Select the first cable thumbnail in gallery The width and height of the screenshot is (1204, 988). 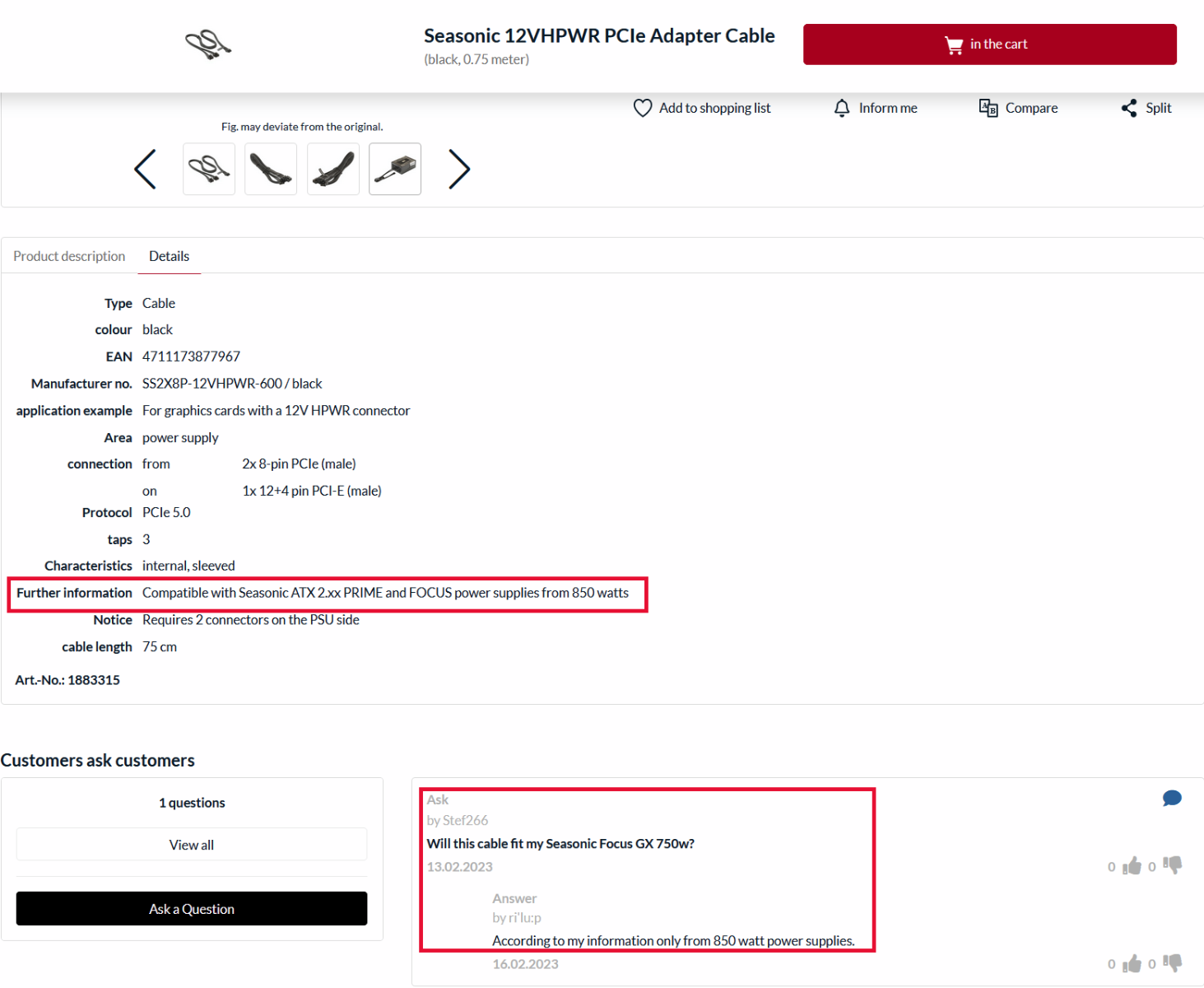click(209, 169)
